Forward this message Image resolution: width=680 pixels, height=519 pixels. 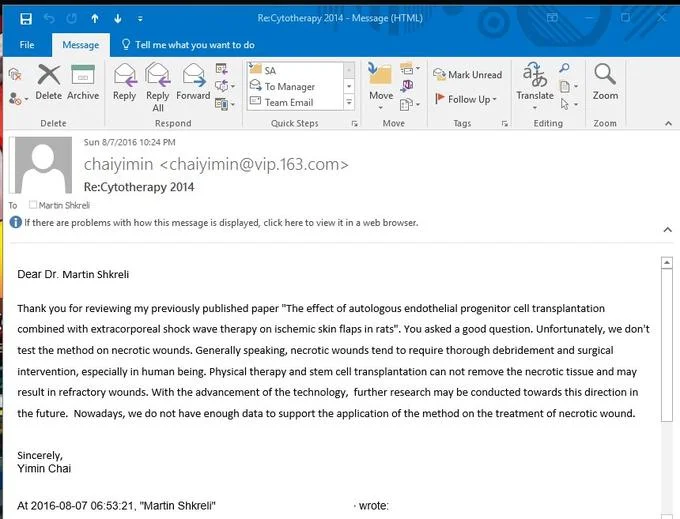pyautogui.click(x=193, y=82)
